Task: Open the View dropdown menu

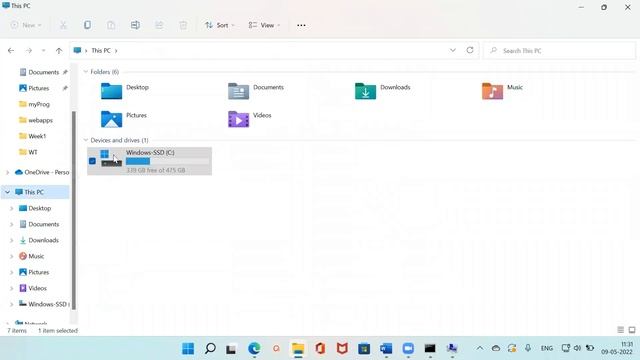Action: 264,25
